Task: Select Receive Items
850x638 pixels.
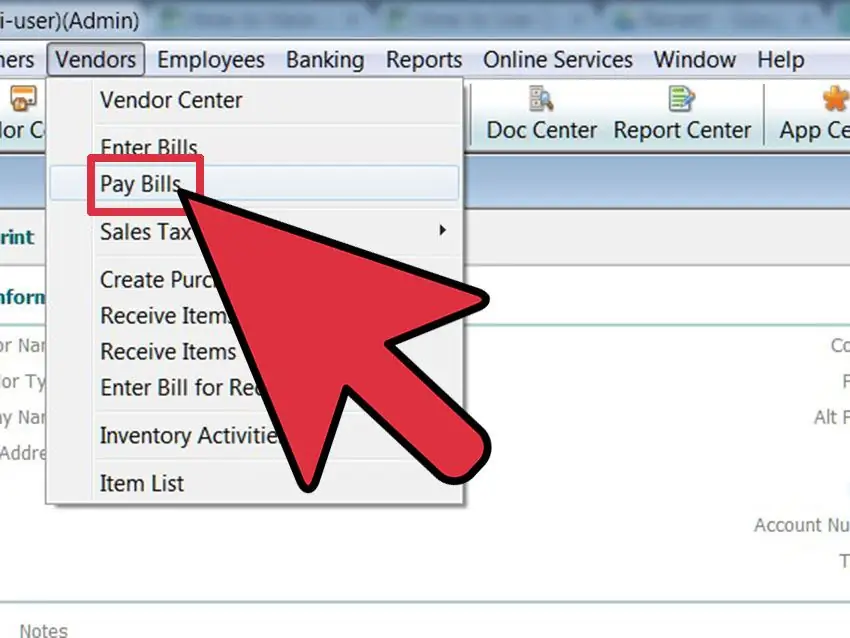Action: pyautogui.click(x=167, y=352)
